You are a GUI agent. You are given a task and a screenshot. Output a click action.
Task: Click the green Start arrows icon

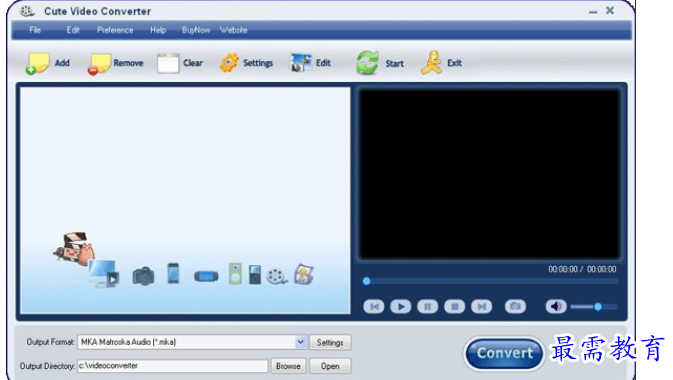tap(367, 63)
